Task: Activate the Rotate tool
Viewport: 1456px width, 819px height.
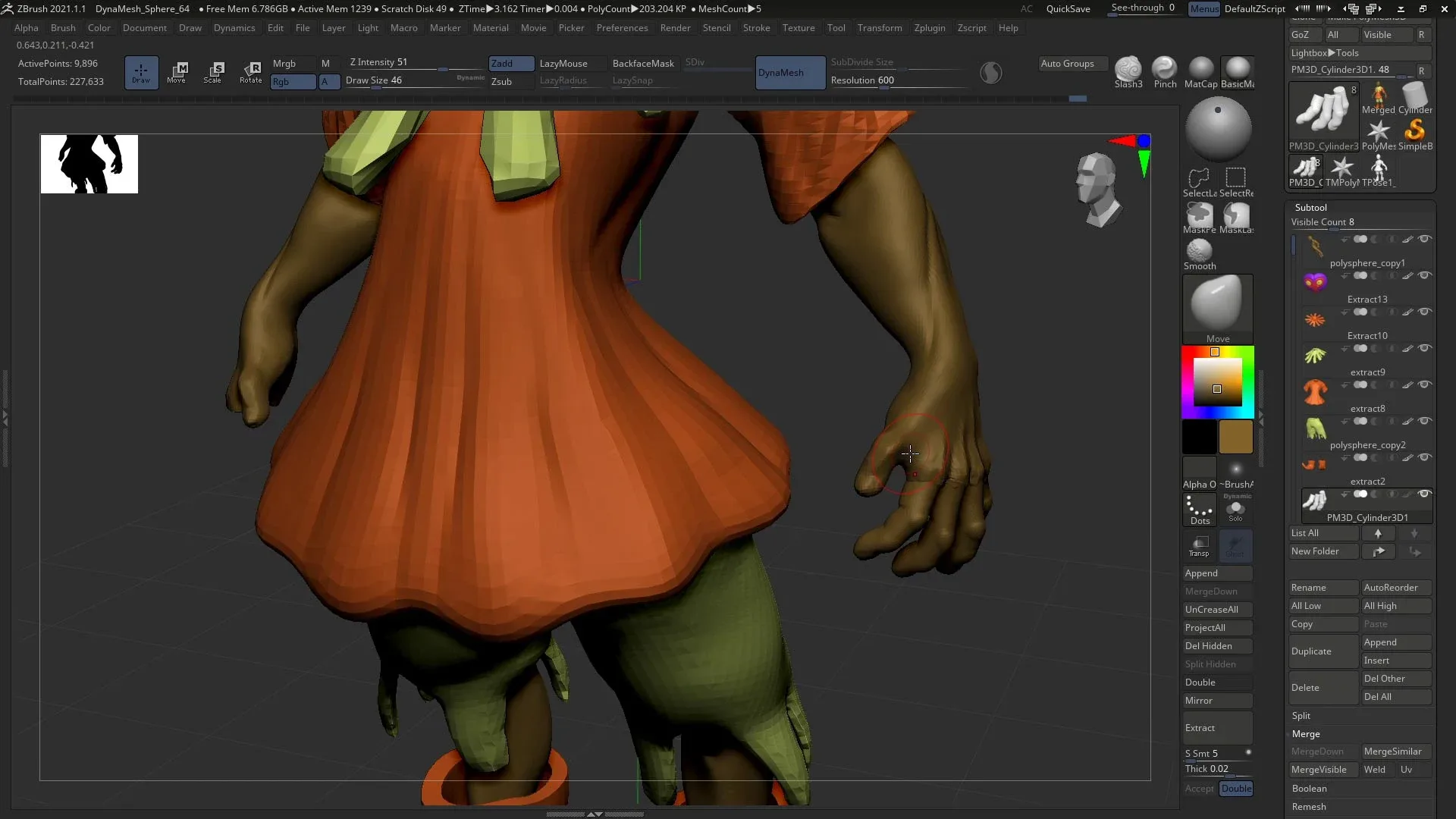Action: pyautogui.click(x=251, y=72)
